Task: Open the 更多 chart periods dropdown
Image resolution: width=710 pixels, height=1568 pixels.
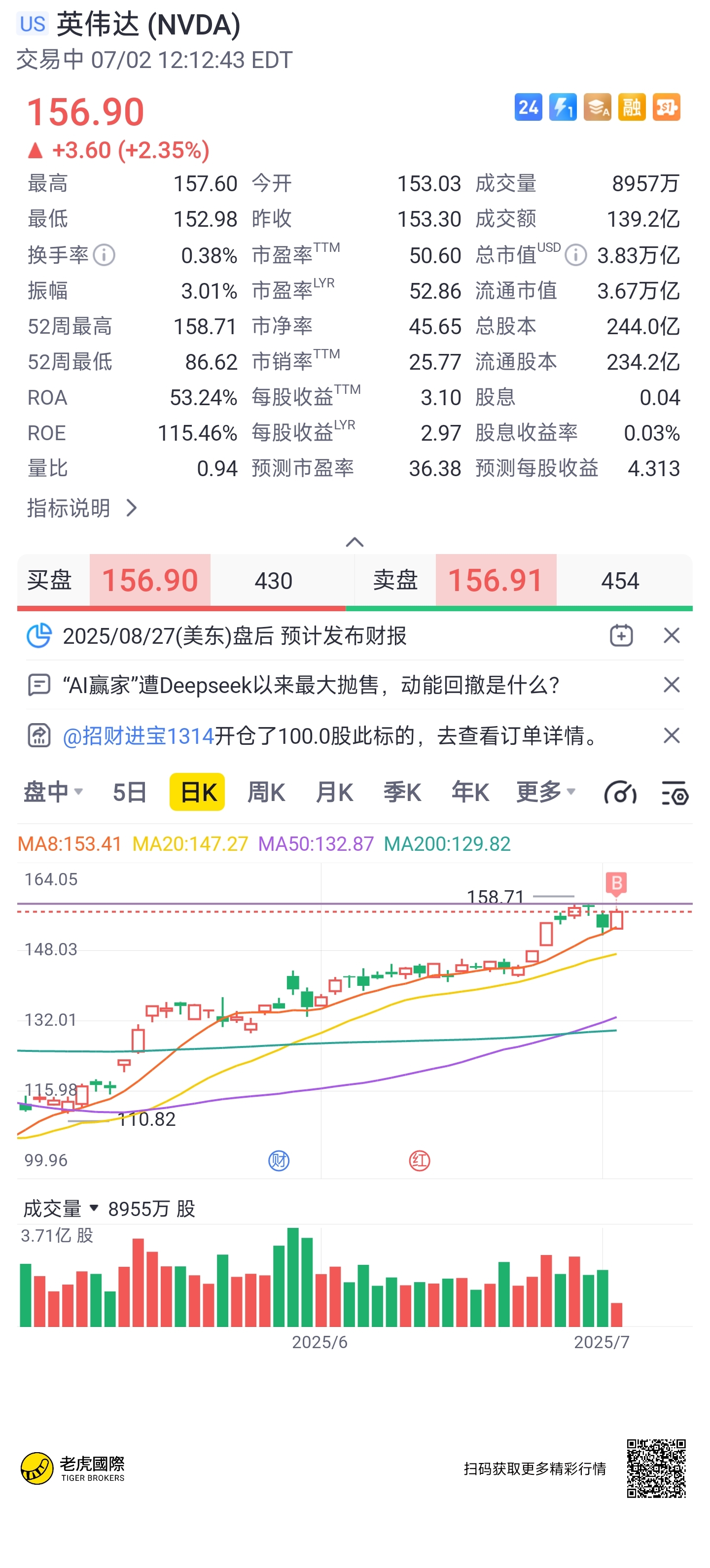Action: 546,792
